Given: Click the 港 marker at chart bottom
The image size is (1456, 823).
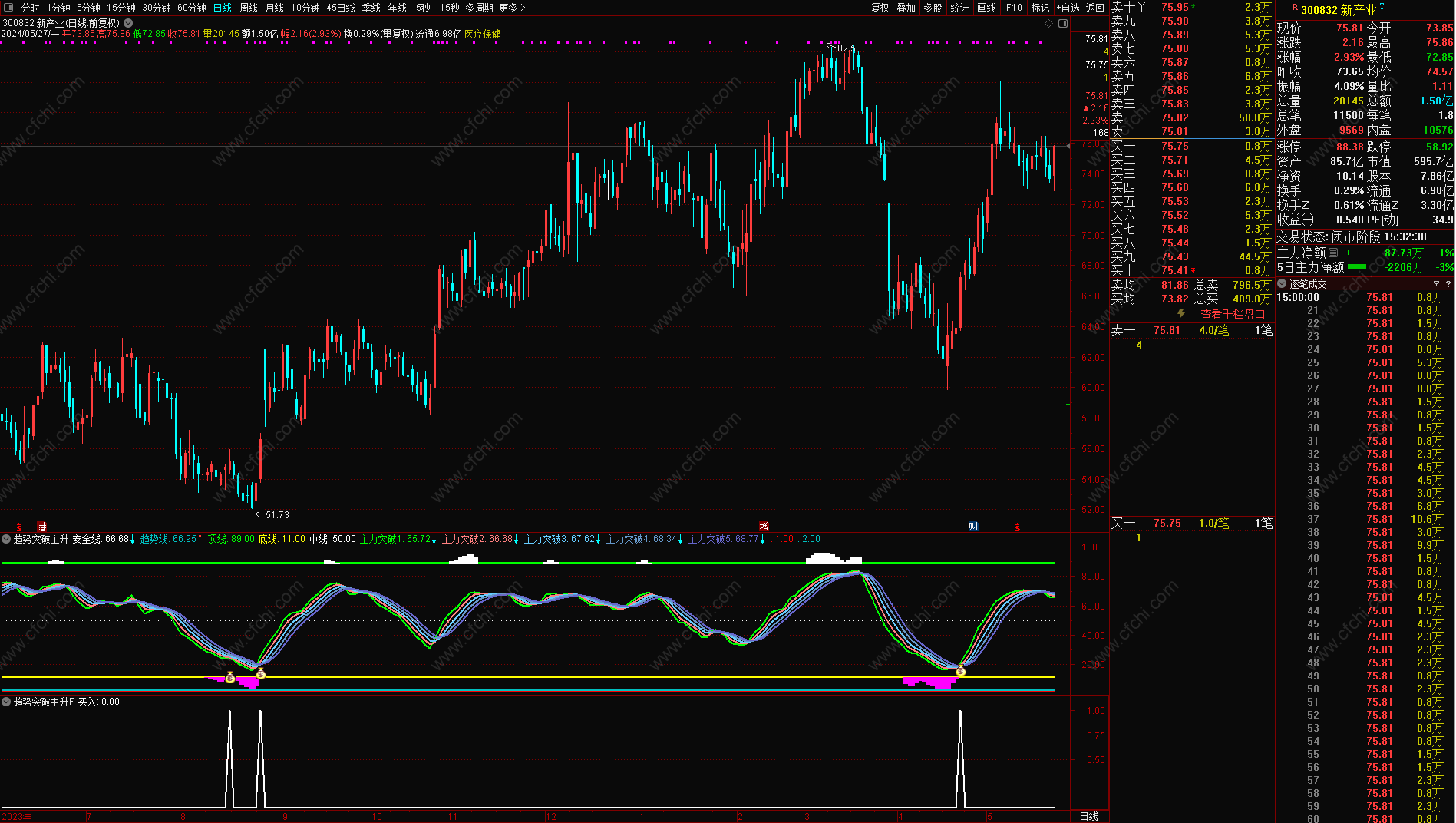Looking at the screenshot, I should pos(42,527).
